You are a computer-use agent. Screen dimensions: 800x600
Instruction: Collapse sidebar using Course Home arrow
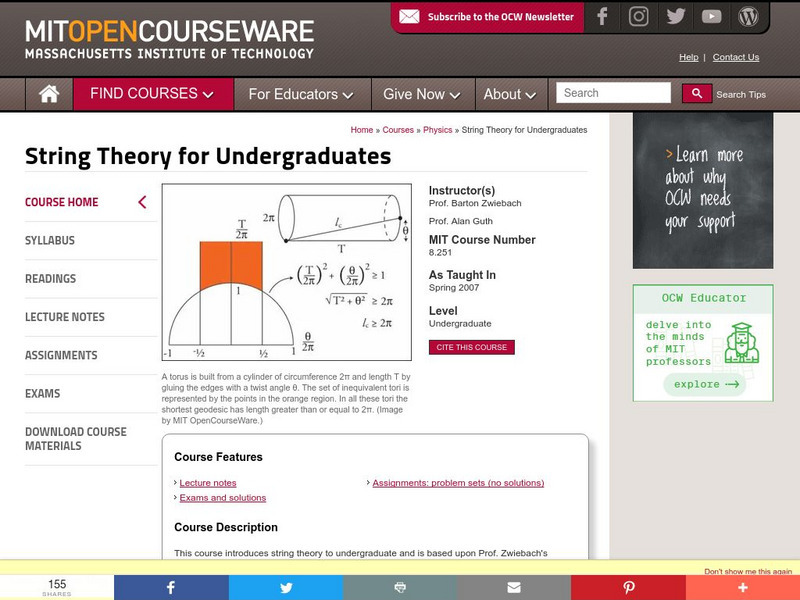point(142,202)
